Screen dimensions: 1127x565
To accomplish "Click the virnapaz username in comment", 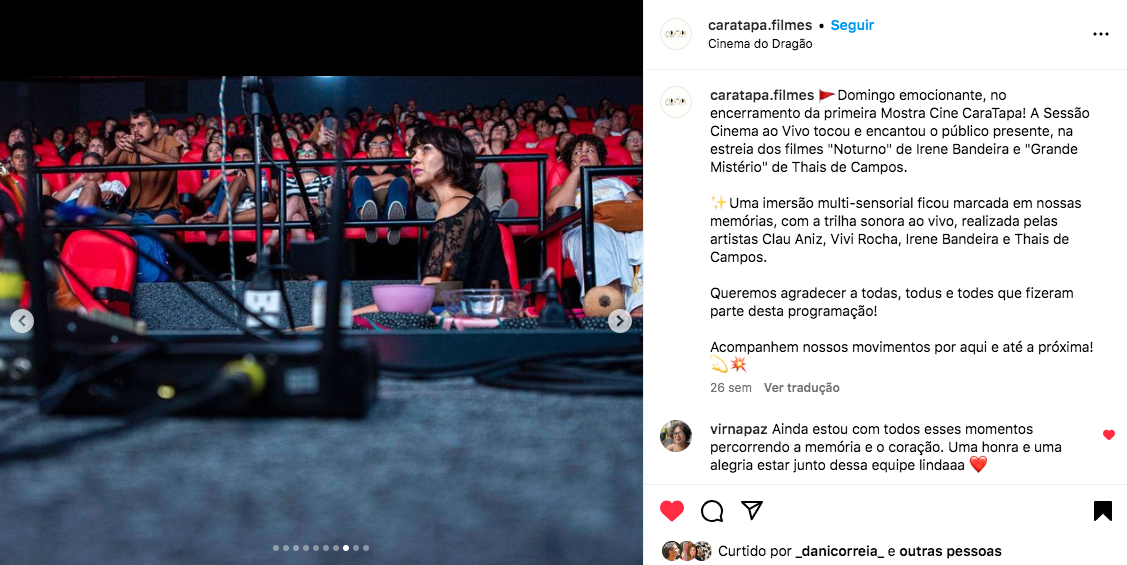I will [739, 429].
